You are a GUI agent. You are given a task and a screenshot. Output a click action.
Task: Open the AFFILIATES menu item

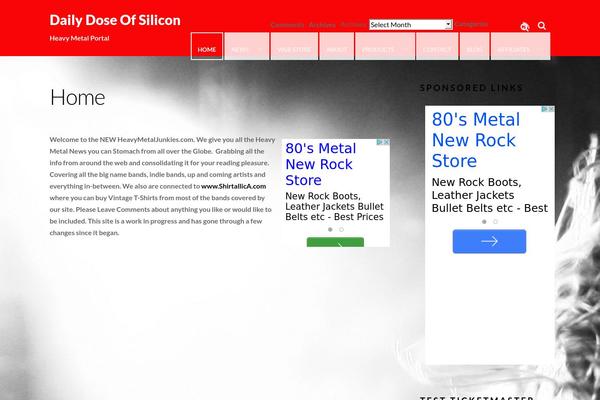(x=520, y=46)
